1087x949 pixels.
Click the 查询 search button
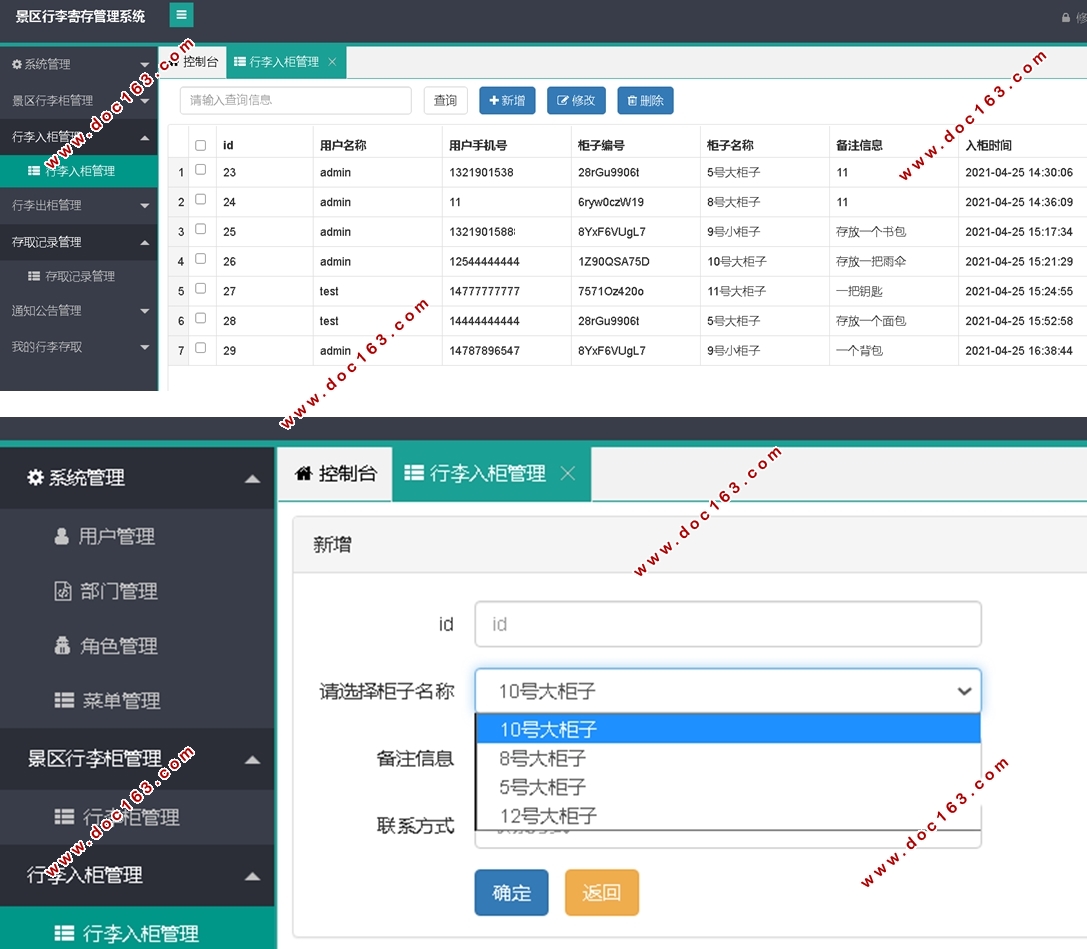click(445, 101)
